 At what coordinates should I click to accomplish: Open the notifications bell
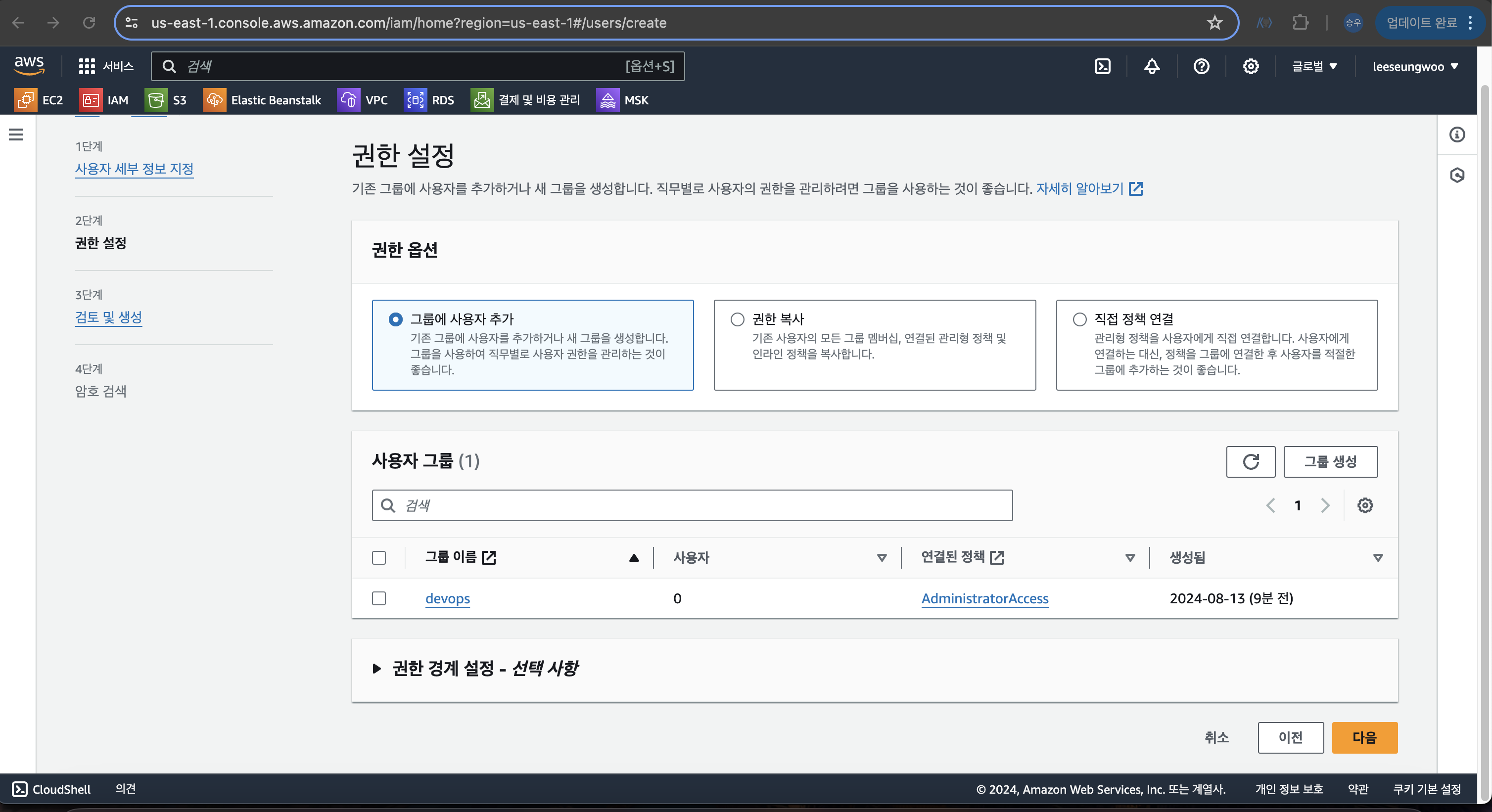(1152, 67)
